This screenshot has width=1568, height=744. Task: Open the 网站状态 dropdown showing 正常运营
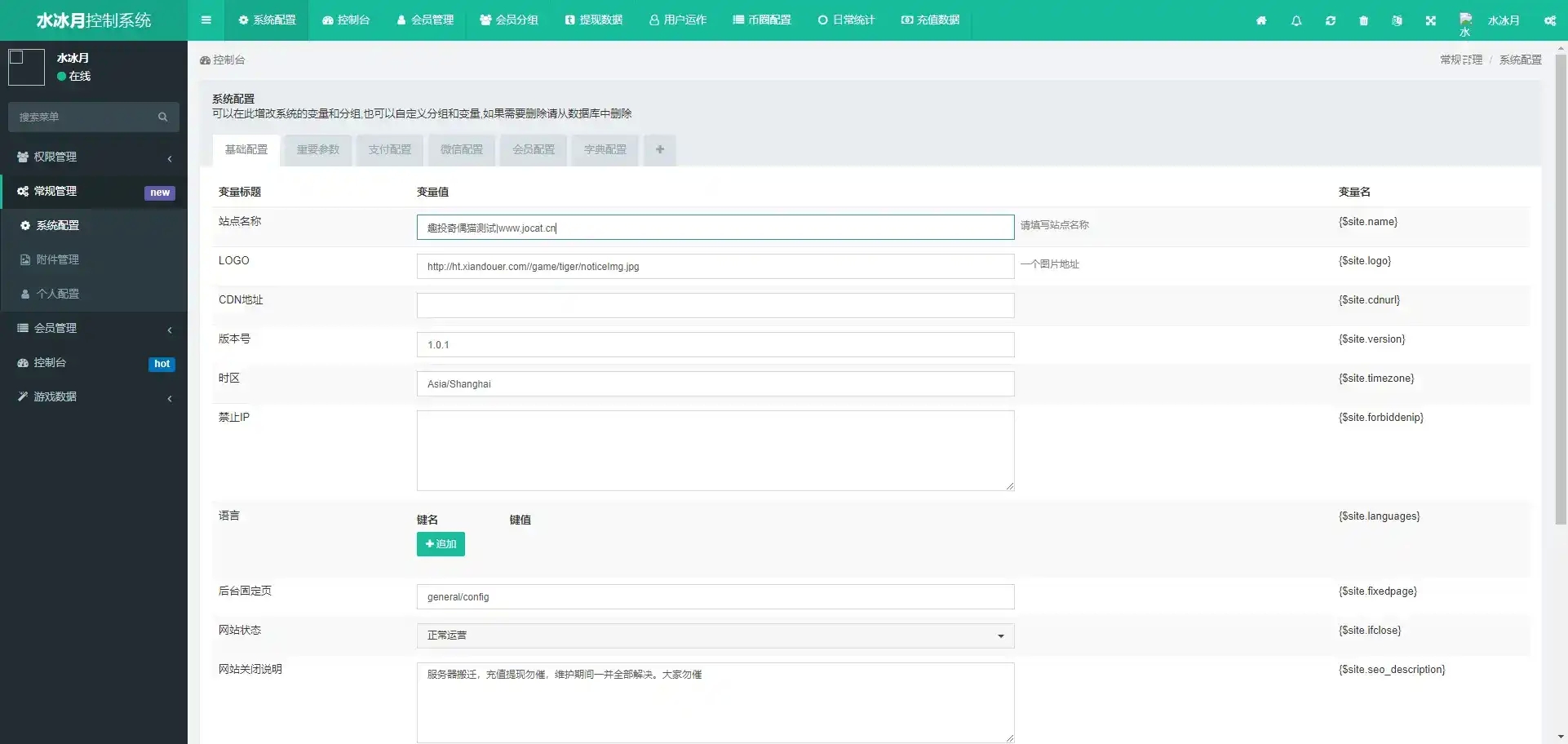tap(715, 635)
